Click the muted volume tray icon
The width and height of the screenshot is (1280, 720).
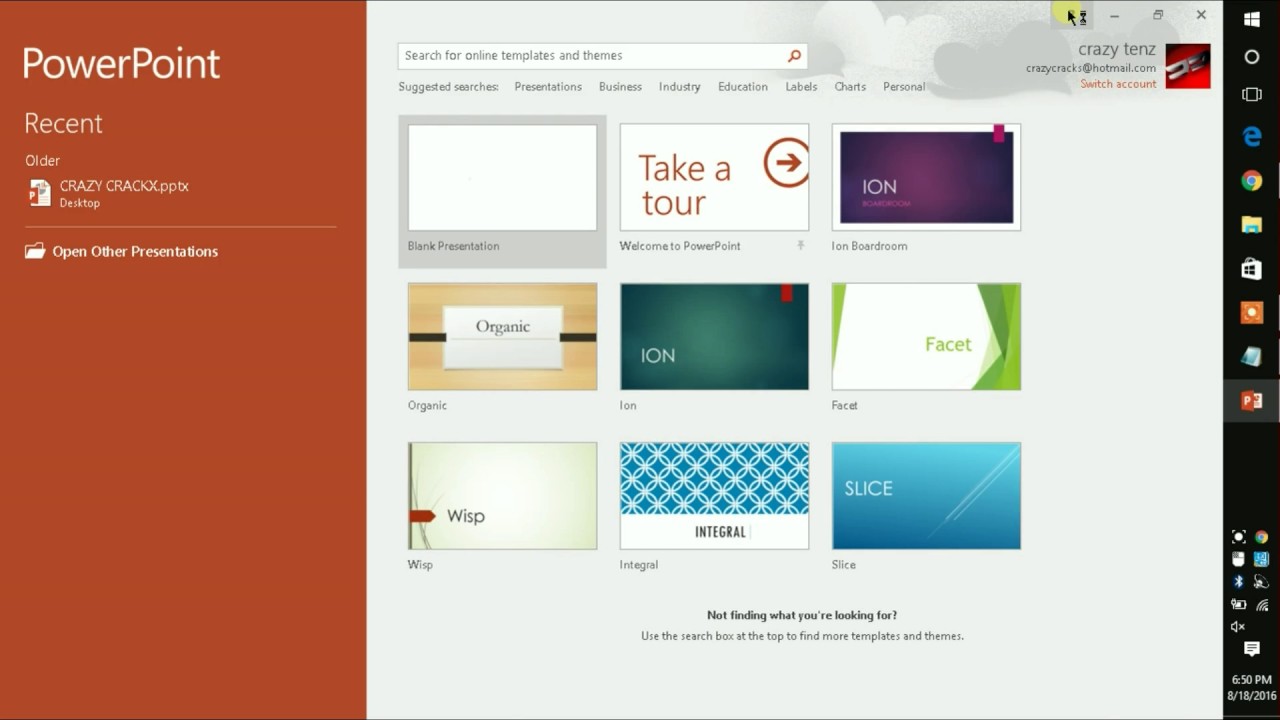1238,627
